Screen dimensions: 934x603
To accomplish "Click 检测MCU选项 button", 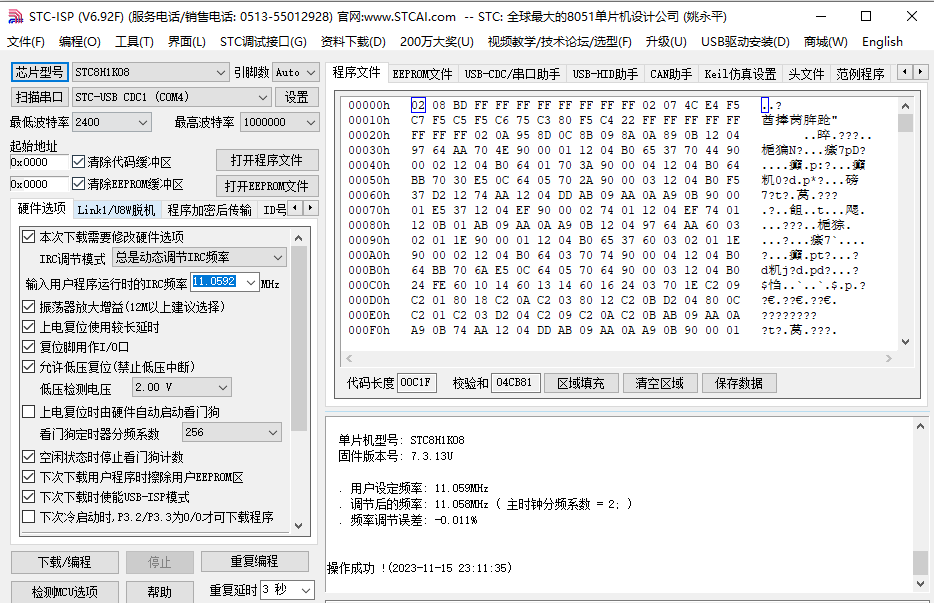I will click(x=64, y=592).
